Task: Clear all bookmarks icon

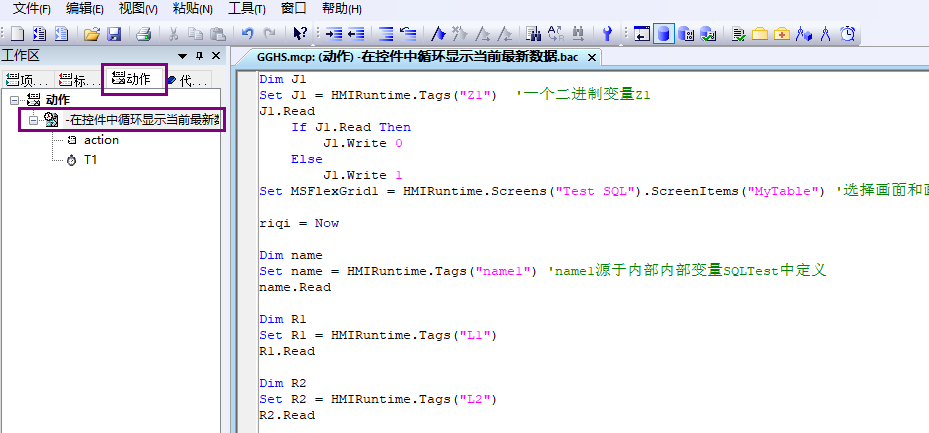Action: pos(460,34)
